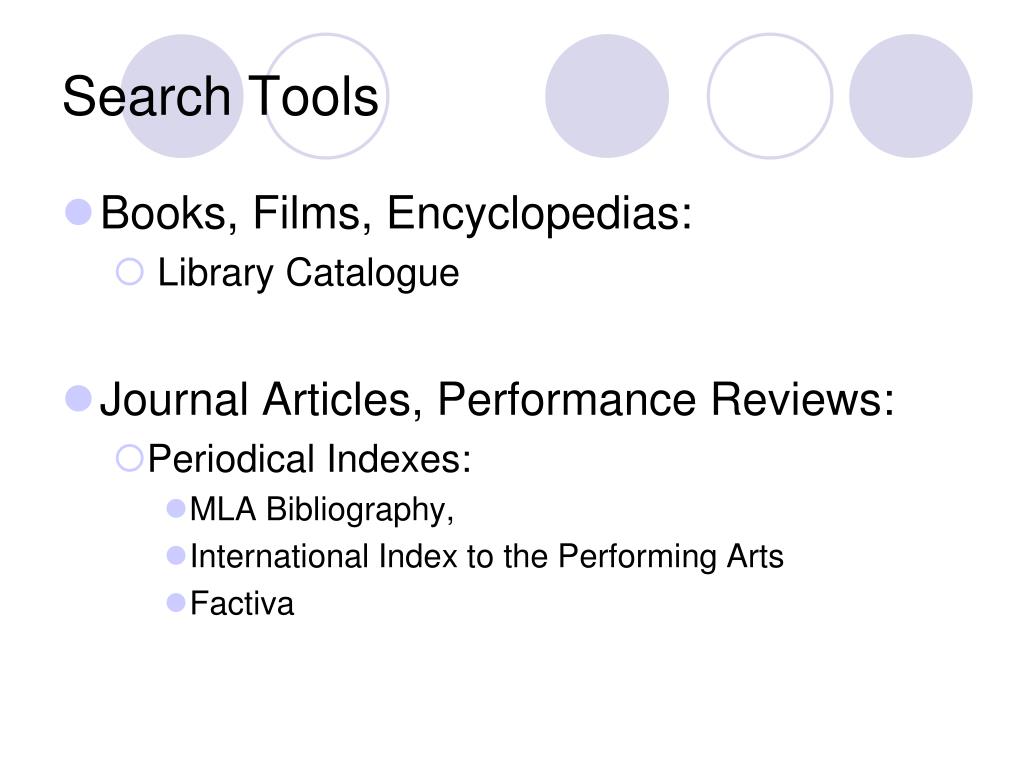1024x768 pixels.
Task: Click the bullet next to 'International Index to the Performing Arts'
Action: coord(176,556)
